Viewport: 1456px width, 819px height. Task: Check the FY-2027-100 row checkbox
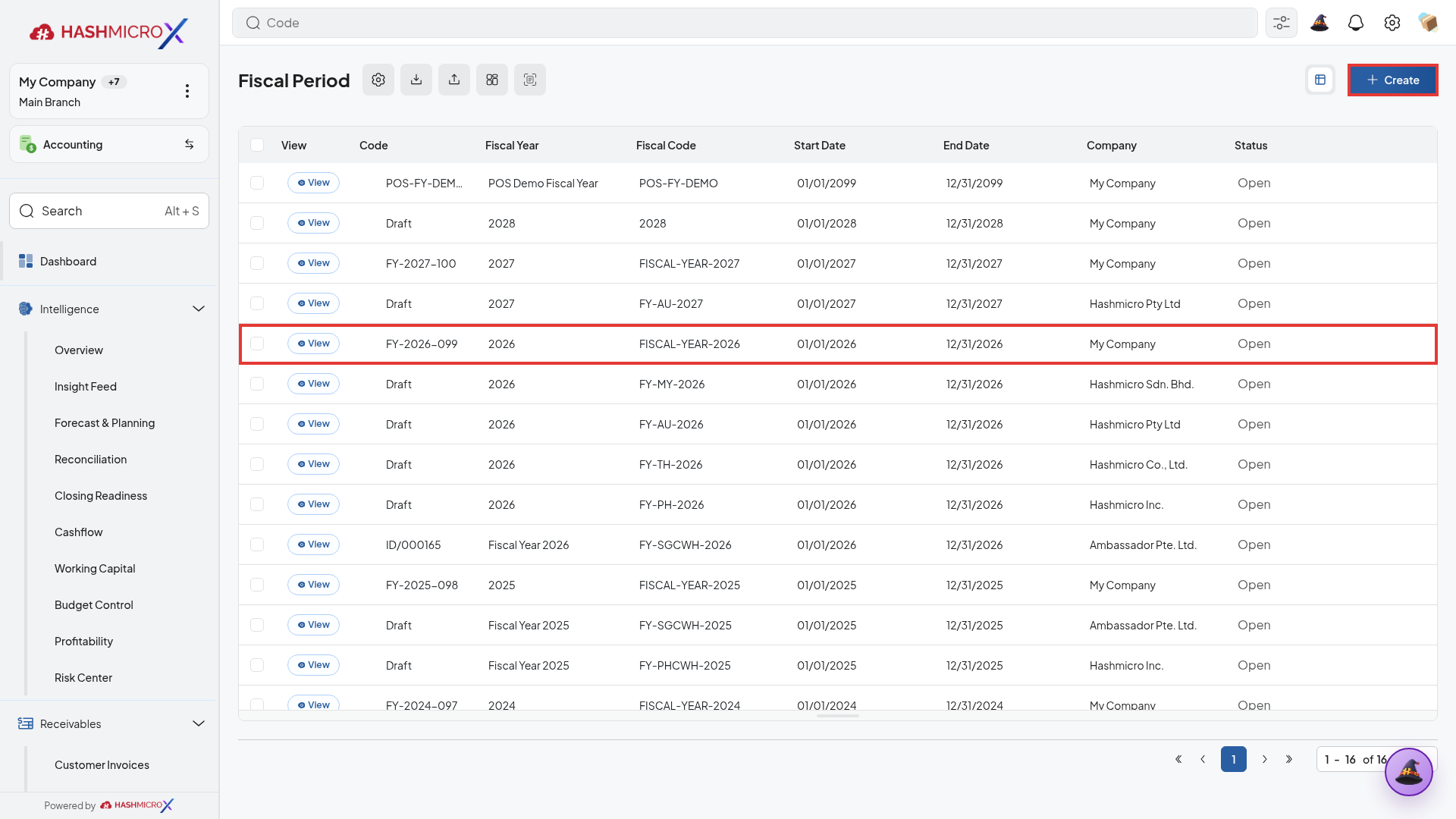[x=257, y=263]
